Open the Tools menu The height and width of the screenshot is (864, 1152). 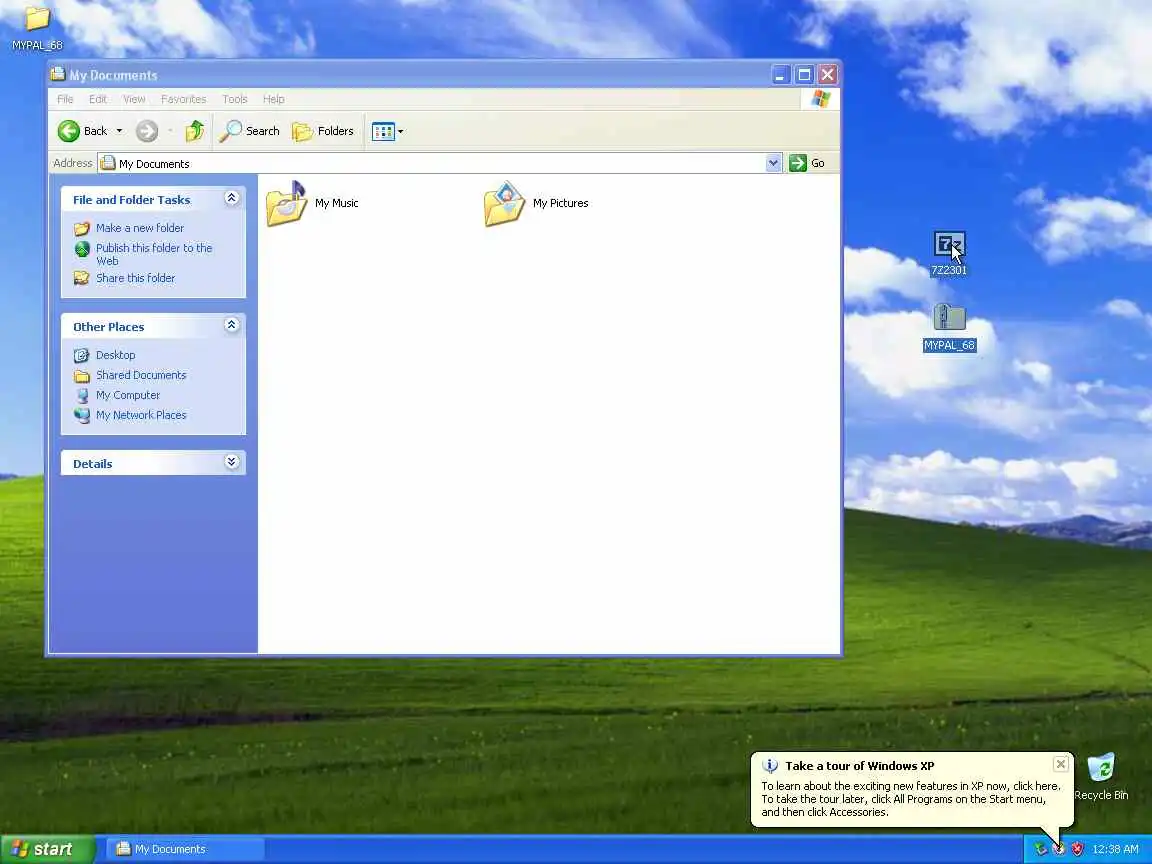pos(235,99)
